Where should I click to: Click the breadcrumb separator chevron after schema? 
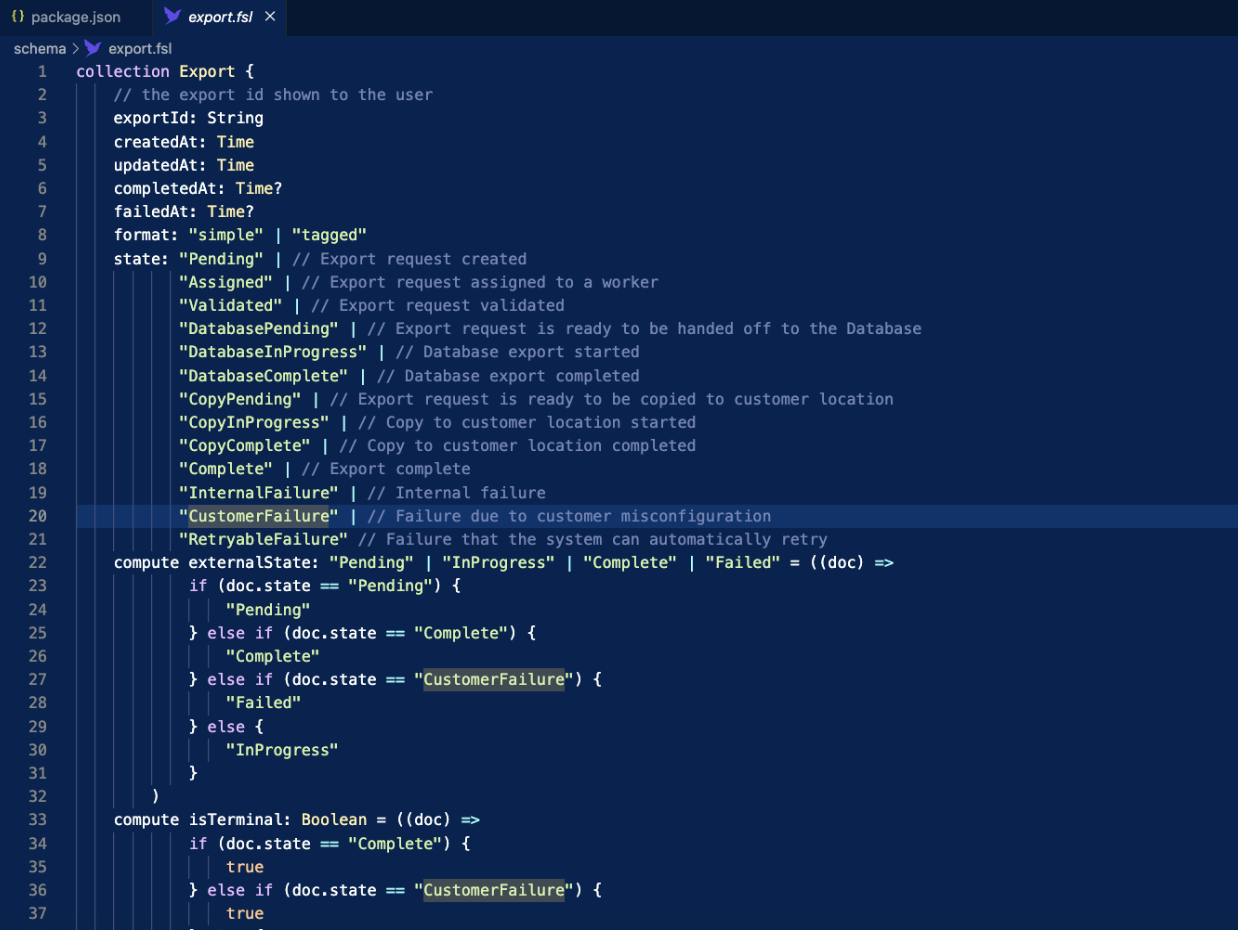click(x=75, y=48)
